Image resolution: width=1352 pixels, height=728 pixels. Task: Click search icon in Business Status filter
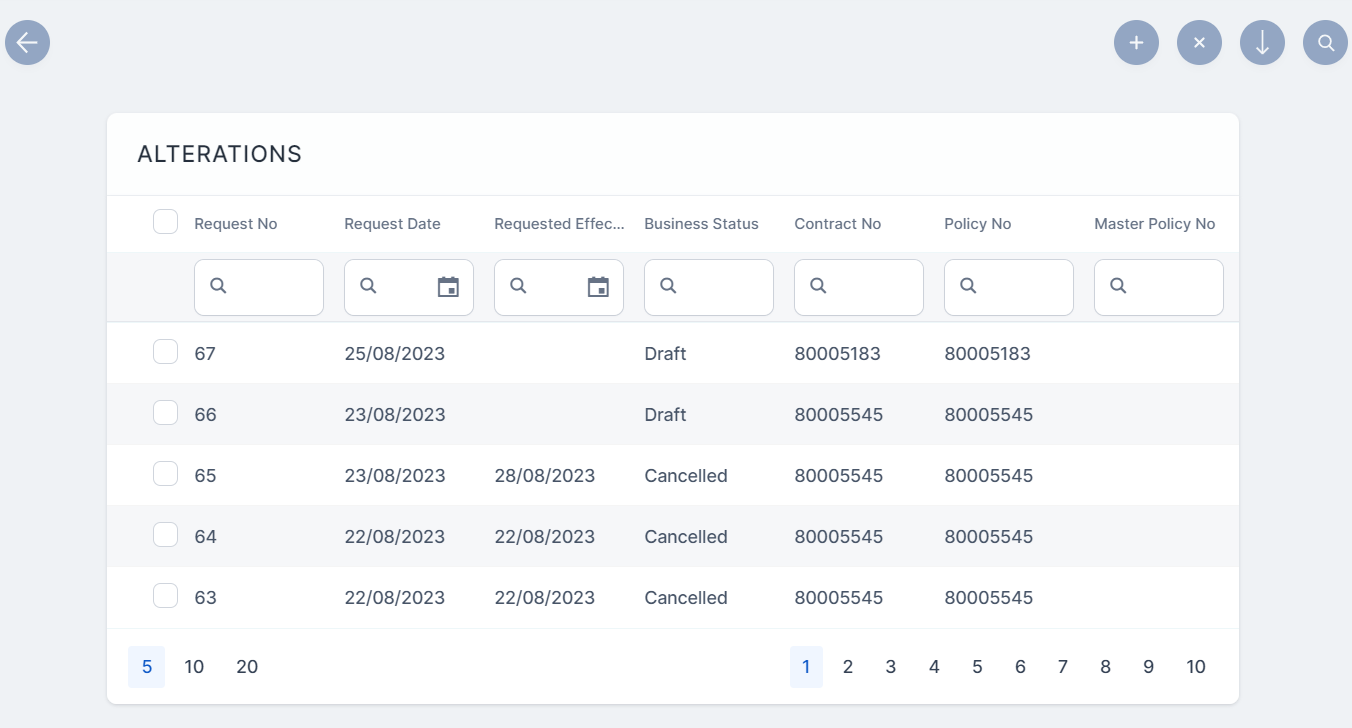click(668, 286)
